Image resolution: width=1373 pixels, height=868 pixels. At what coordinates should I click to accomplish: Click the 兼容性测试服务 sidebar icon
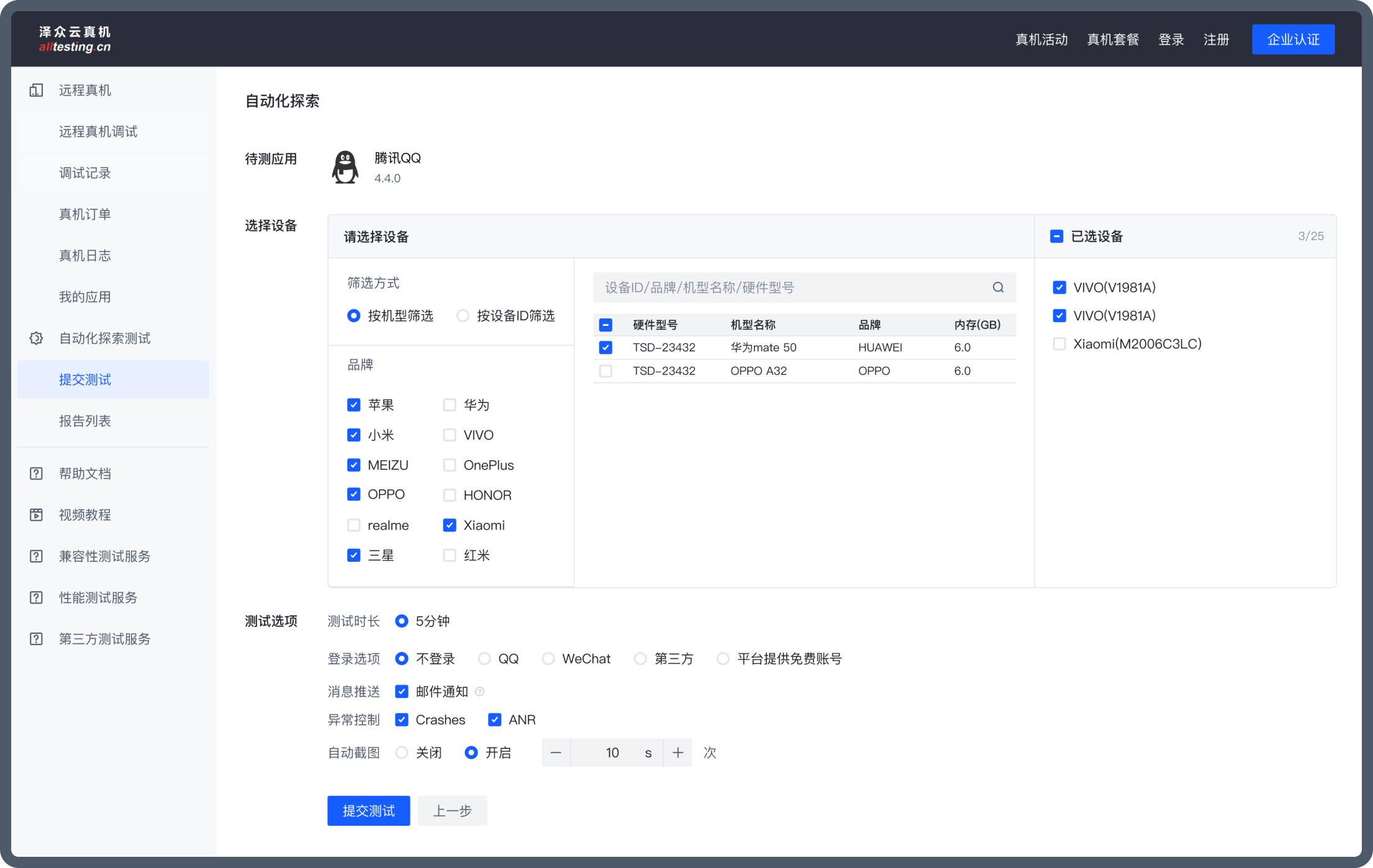[x=36, y=556]
